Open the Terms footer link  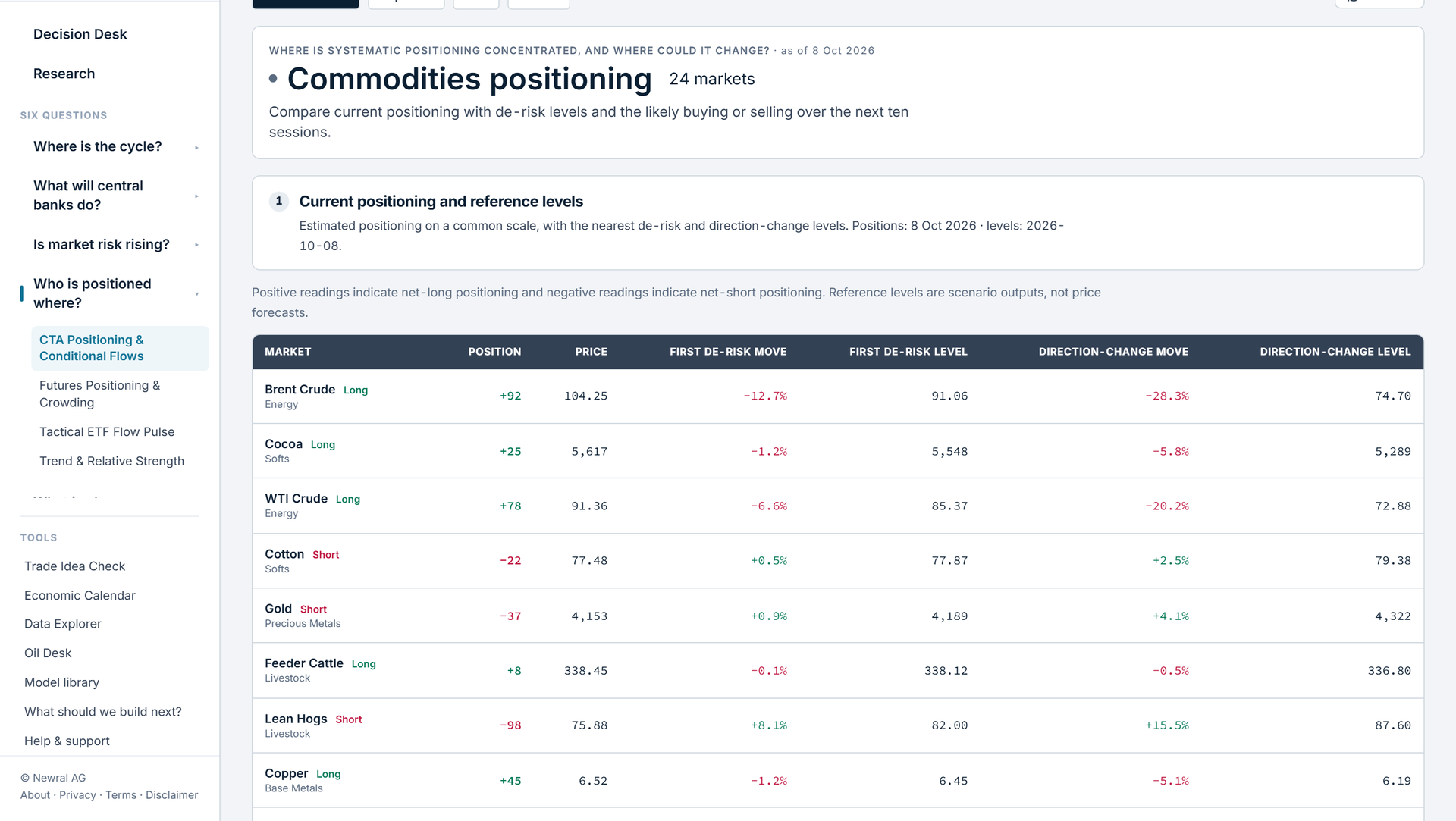121,795
